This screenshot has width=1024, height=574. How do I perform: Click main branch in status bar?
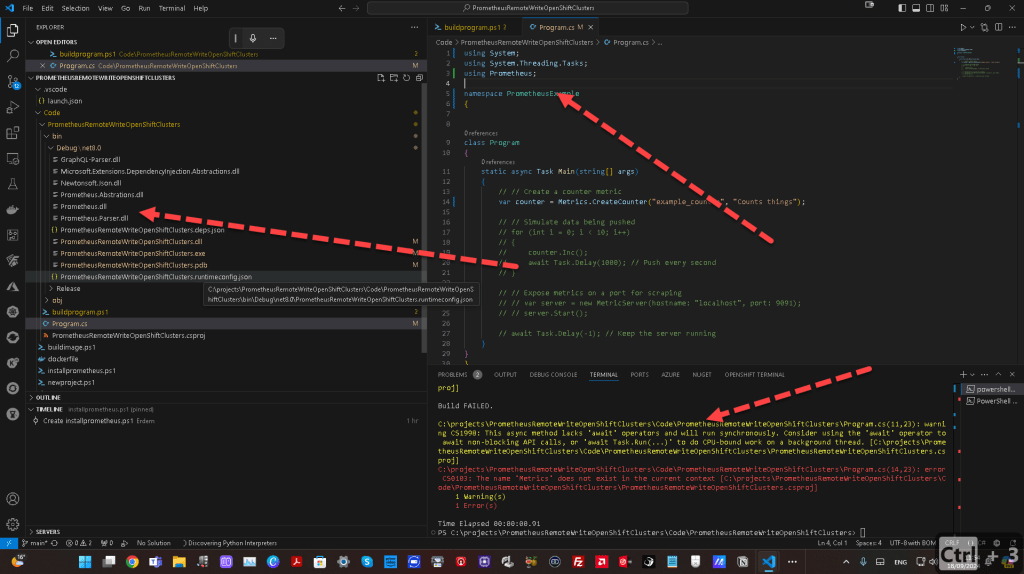35,543
